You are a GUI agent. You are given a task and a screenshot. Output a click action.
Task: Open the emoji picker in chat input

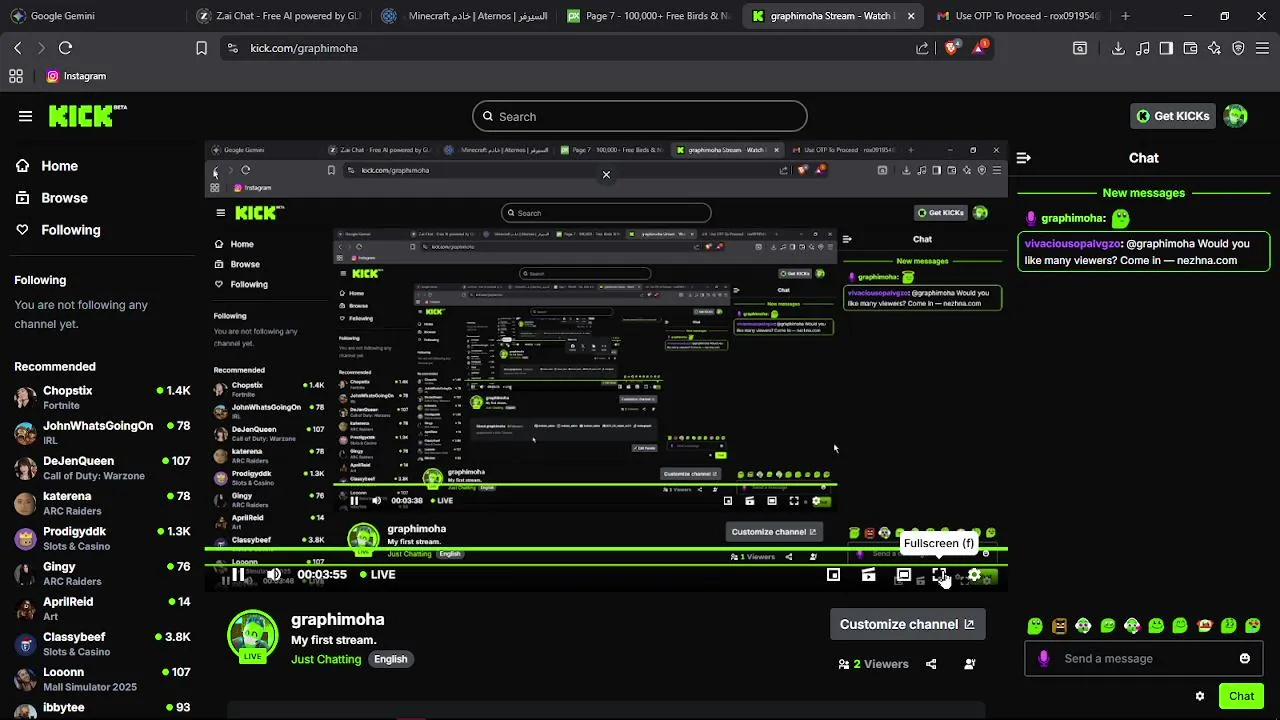pyautogui.click(x=1245, y=658)
